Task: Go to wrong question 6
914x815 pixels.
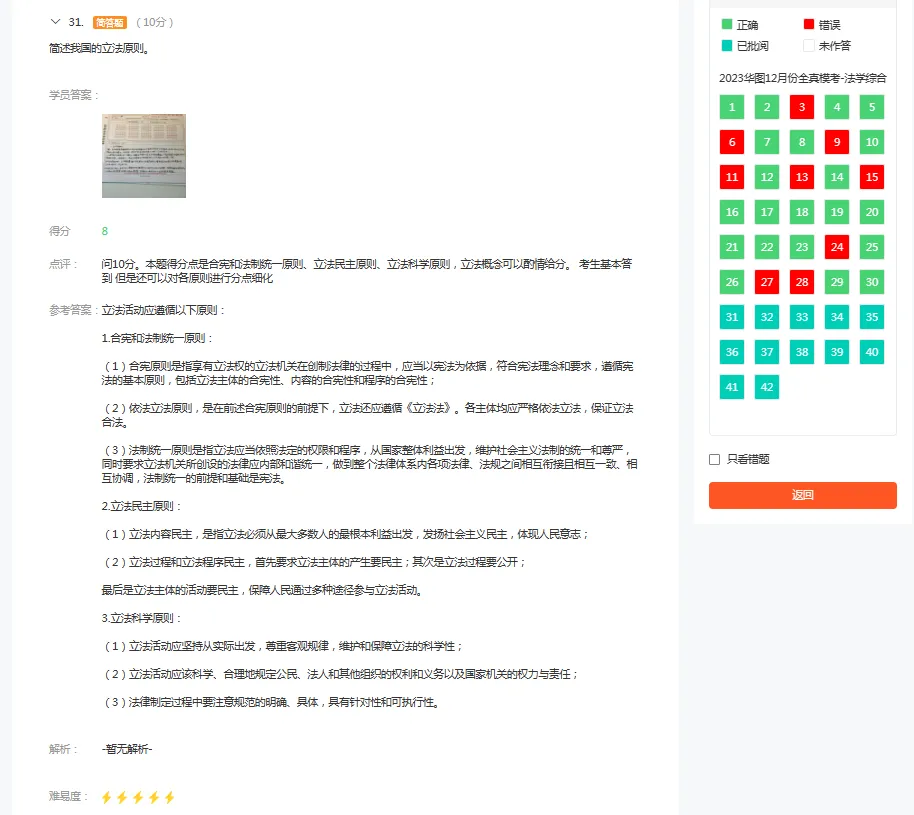Action: point(732,142)
